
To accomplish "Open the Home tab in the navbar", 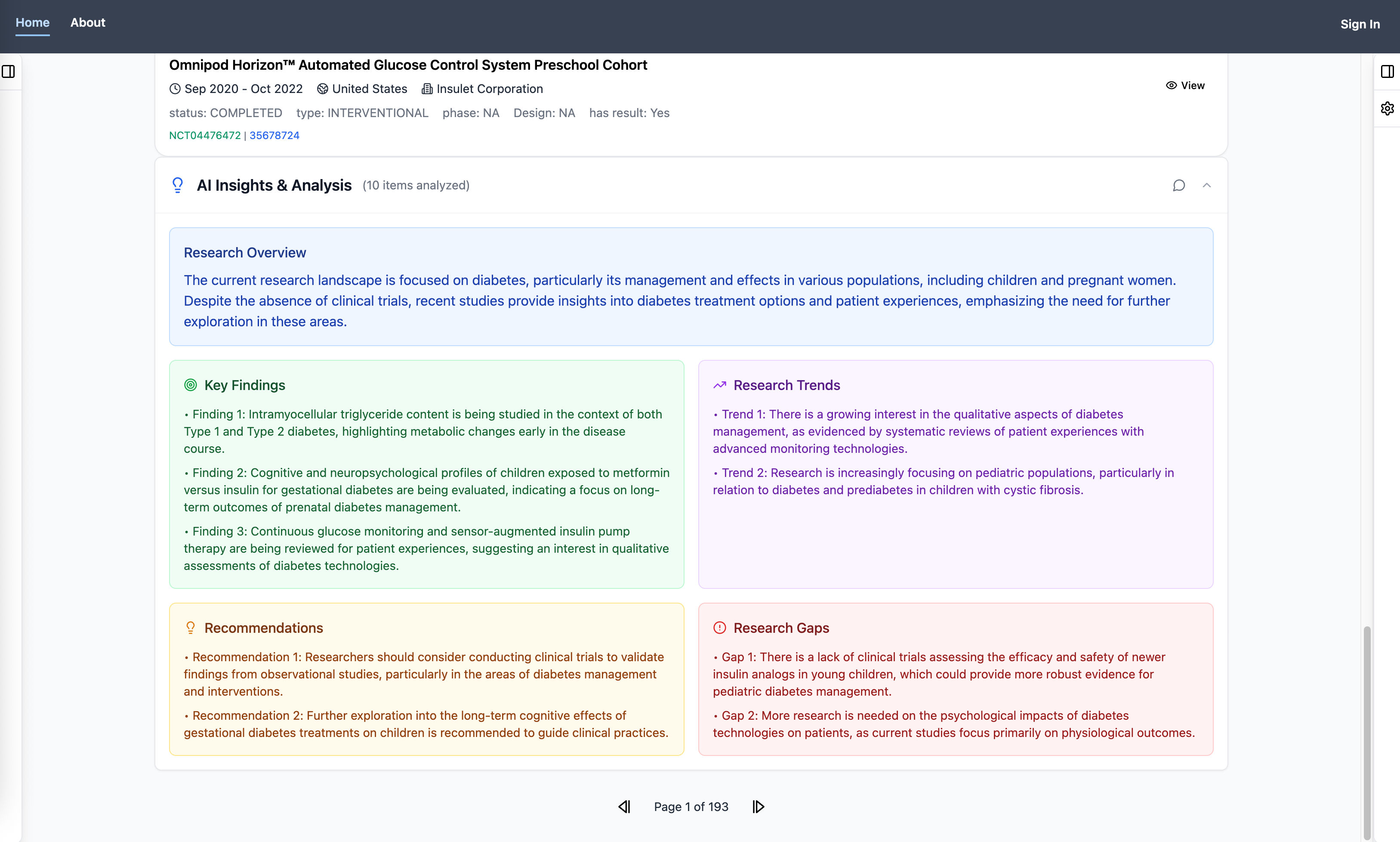I will [32, 23].
